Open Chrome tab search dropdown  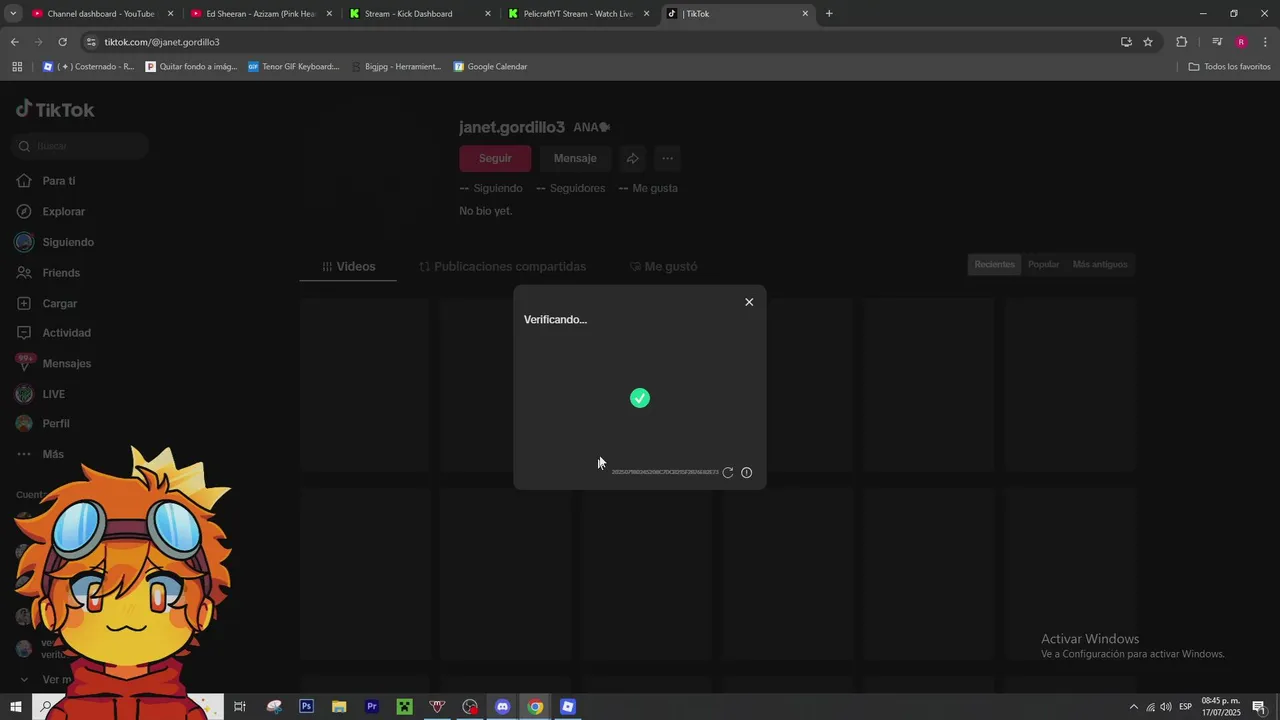(x=13, y=14)
